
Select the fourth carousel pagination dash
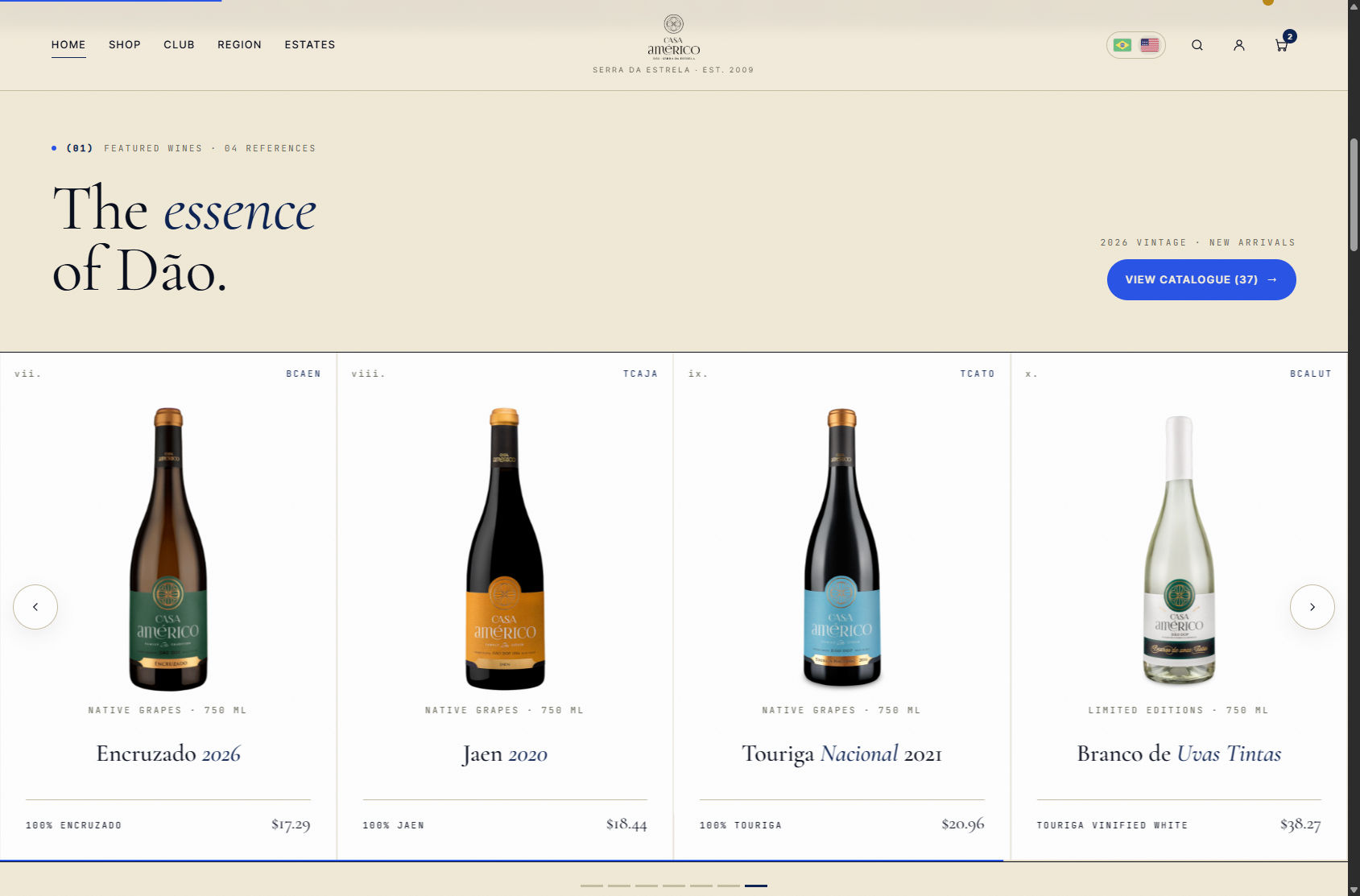pos(674,886)
